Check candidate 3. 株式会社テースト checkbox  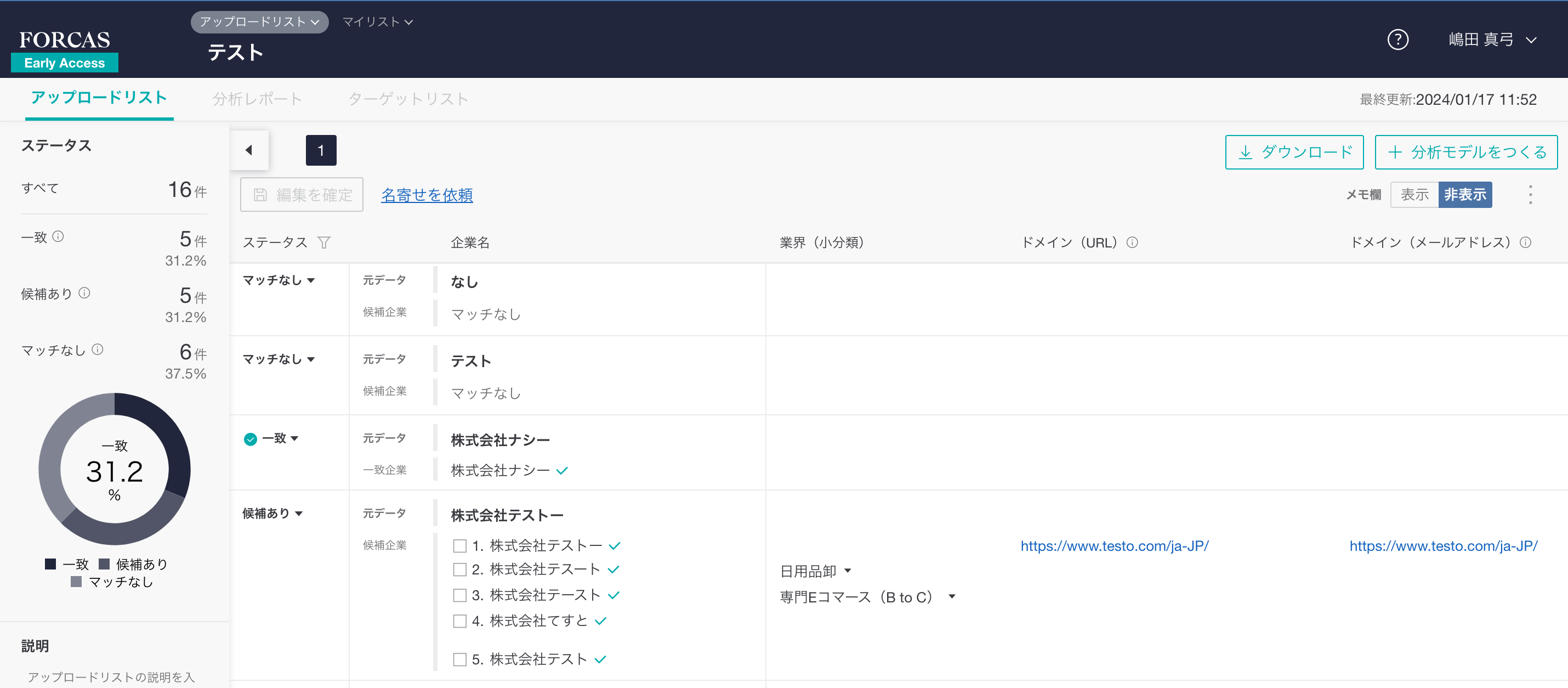[x=459, y=595]
